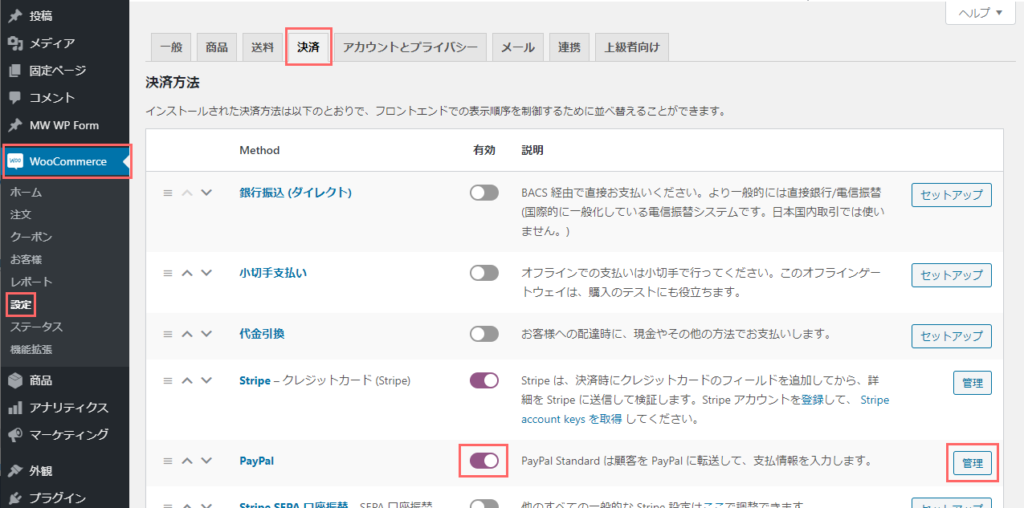
Task: Open クーポン in the sidebar
Action: [x=31, y=236]
